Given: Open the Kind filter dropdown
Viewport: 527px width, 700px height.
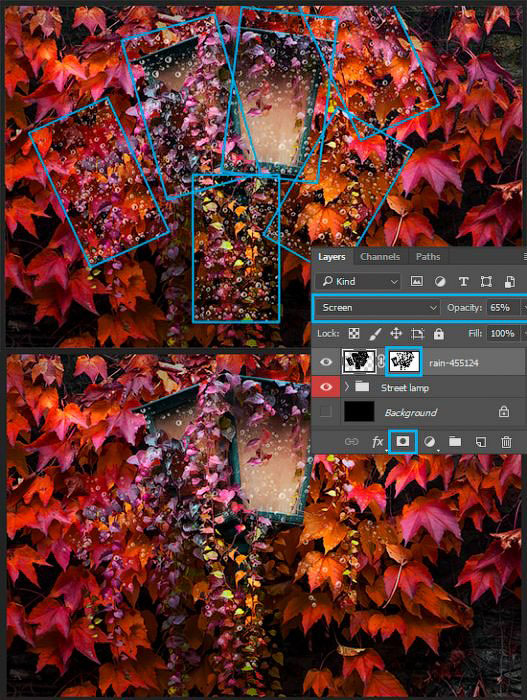Looking at the screenshot, I should [360, 281].
